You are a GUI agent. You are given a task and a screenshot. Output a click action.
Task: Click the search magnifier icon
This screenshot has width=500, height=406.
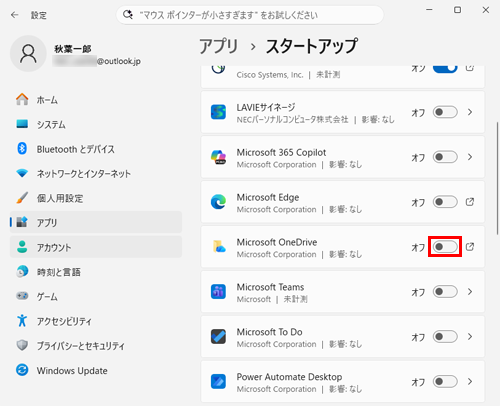coord(127,15)
